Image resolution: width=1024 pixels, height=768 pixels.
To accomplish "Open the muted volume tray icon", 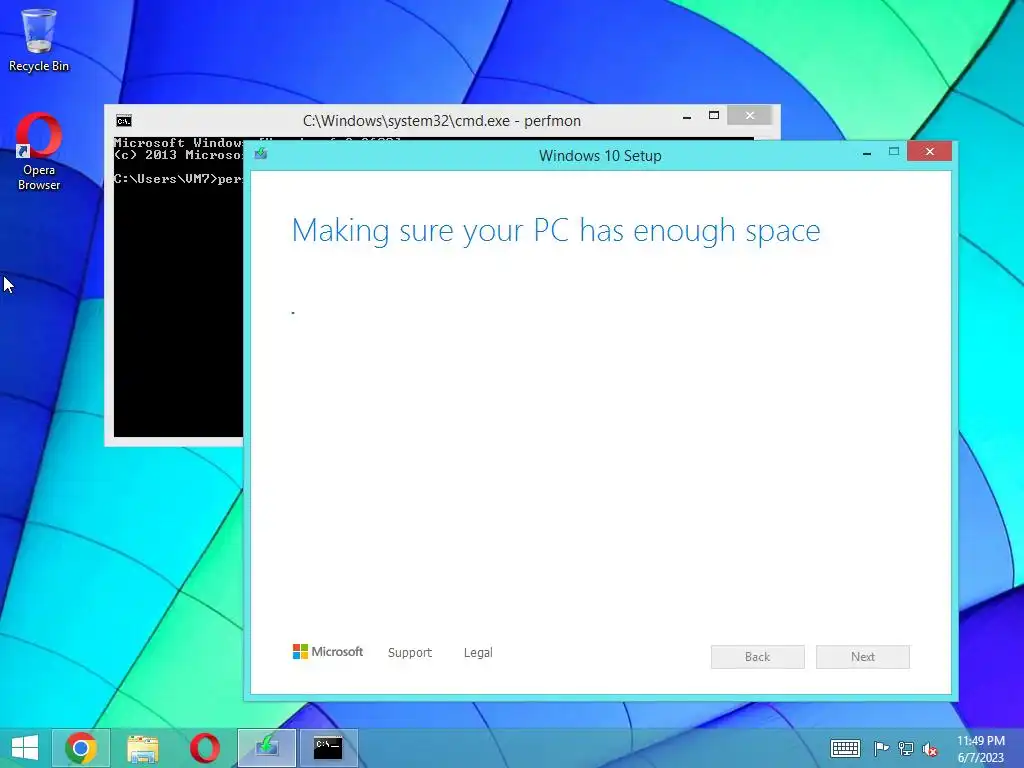I will coord(930,749).
